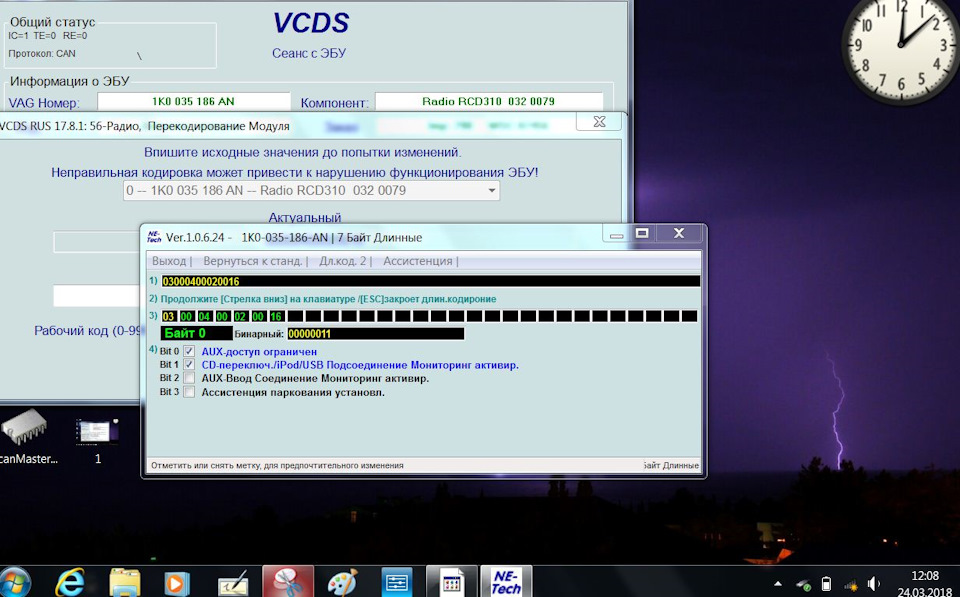Click the NE-Tech logo in coding window title
Screen dimensions: 960x597
[x=154, y=237]
